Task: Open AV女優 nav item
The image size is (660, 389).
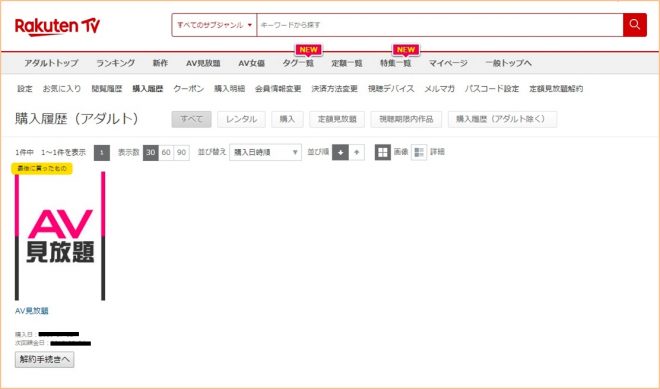Action: (x=251, y=63)
